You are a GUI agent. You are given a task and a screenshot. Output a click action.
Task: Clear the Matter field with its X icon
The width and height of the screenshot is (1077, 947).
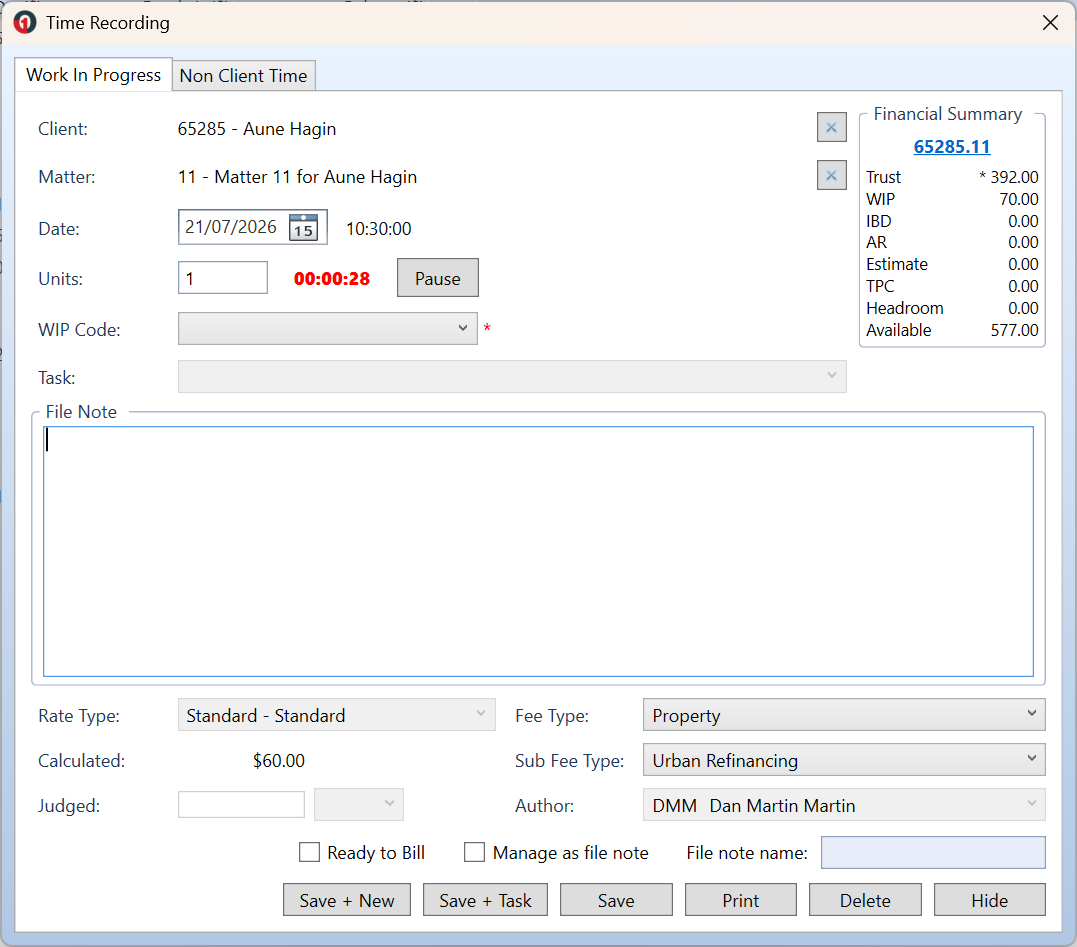pos(831,175)
